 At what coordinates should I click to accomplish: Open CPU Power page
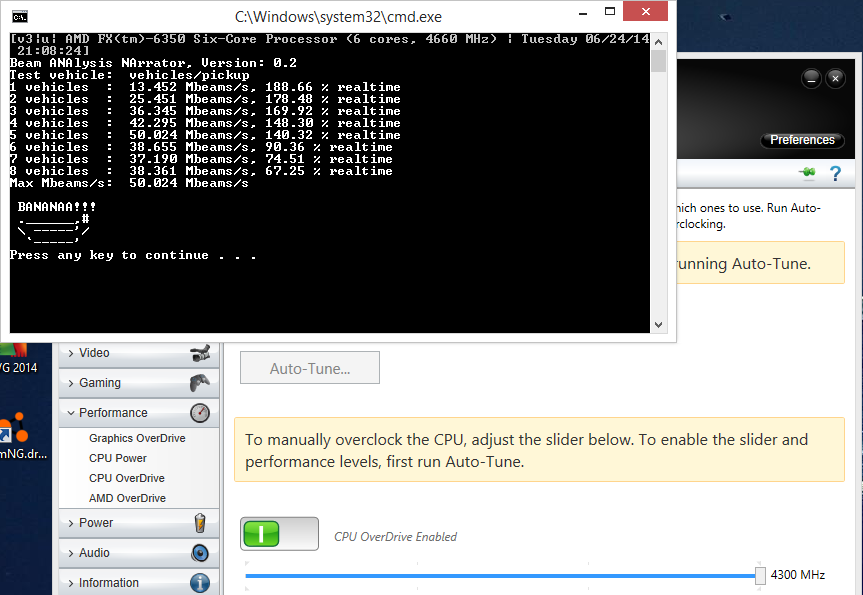coord(118,458)
